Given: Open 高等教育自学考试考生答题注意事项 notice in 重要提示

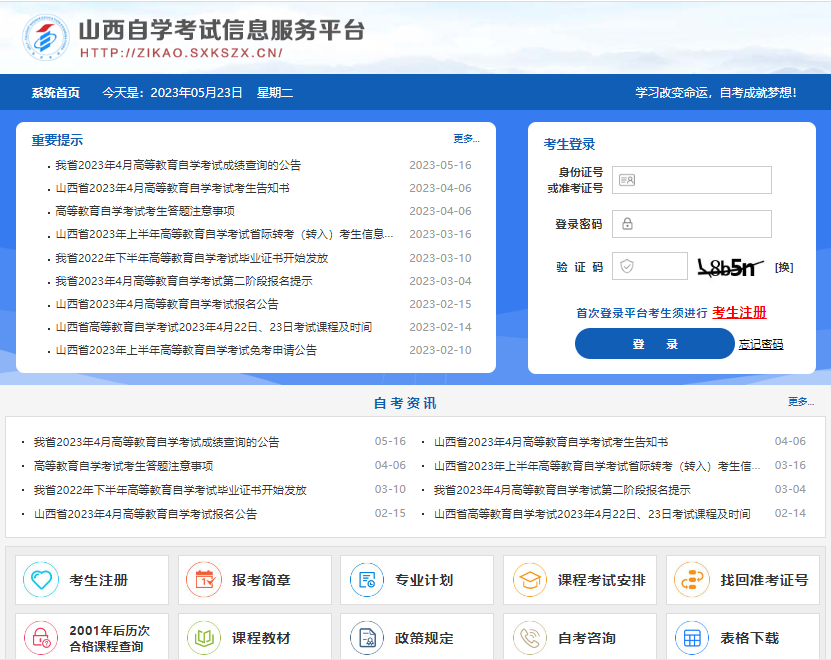Looking at the screenshot, I should coord(145,211).
